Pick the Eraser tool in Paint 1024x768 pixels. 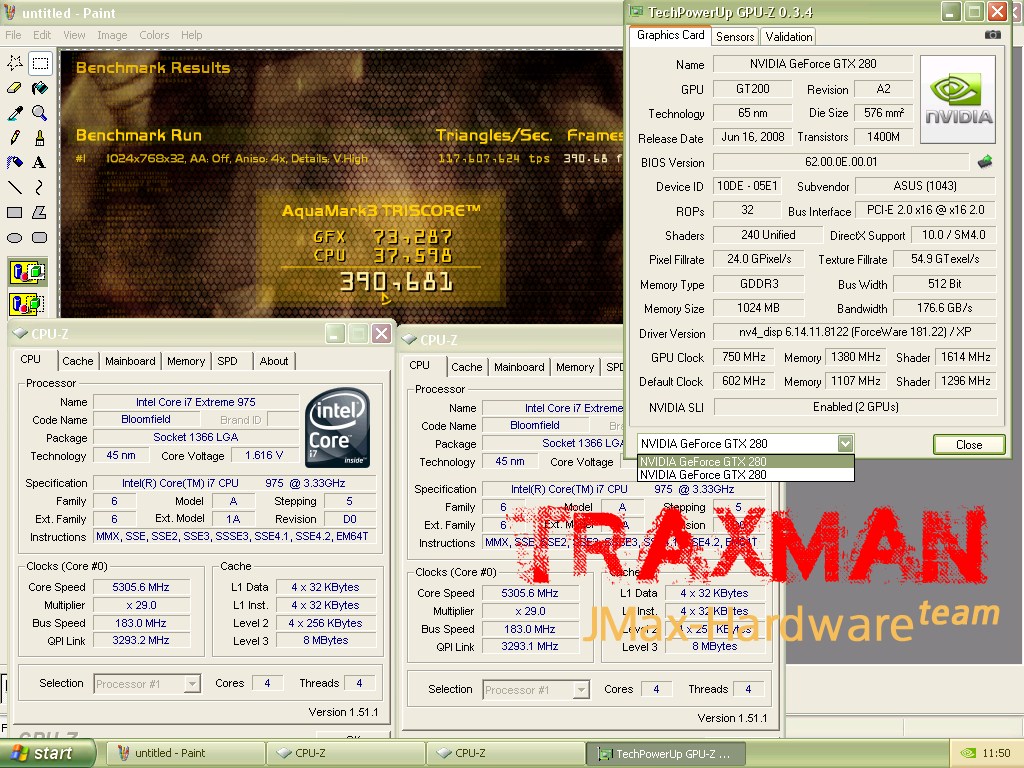coord(15,88)
